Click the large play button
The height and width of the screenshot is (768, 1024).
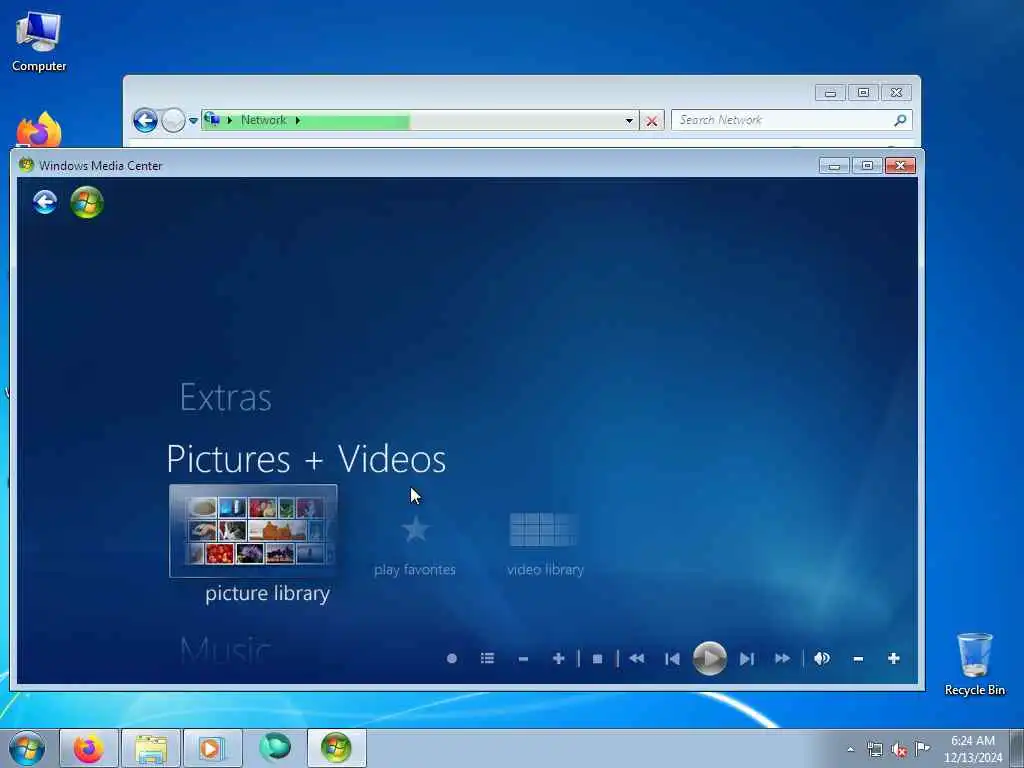pos(710,658)
